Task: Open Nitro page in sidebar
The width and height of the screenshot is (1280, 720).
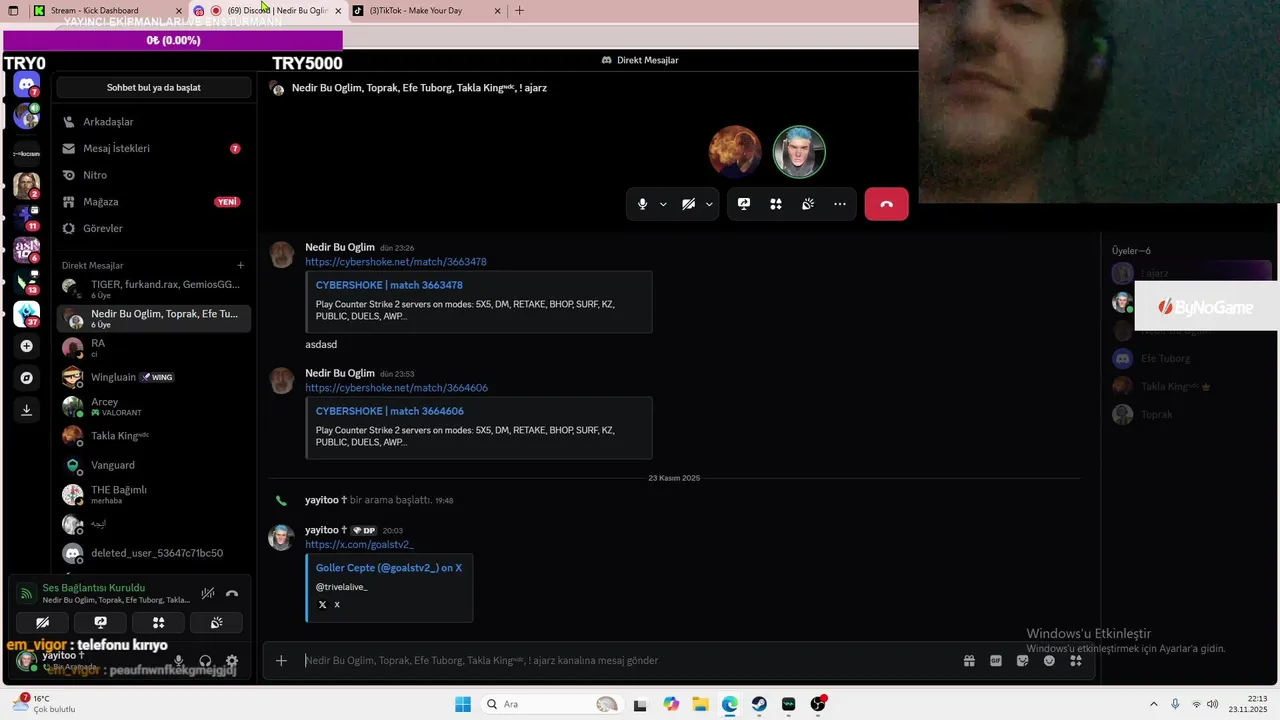Action: (x=153, y=175)
